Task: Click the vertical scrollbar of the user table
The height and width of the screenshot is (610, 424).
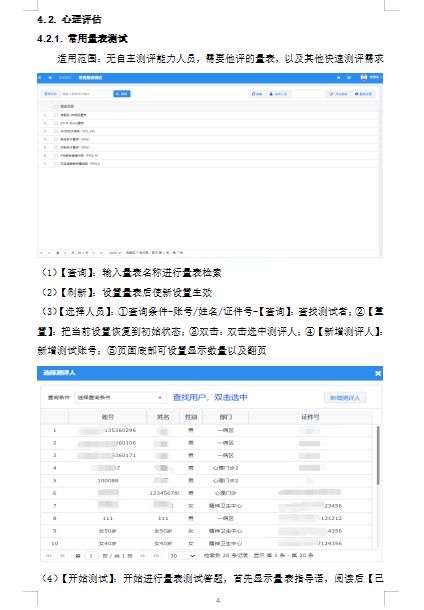Action: point(378,455)
